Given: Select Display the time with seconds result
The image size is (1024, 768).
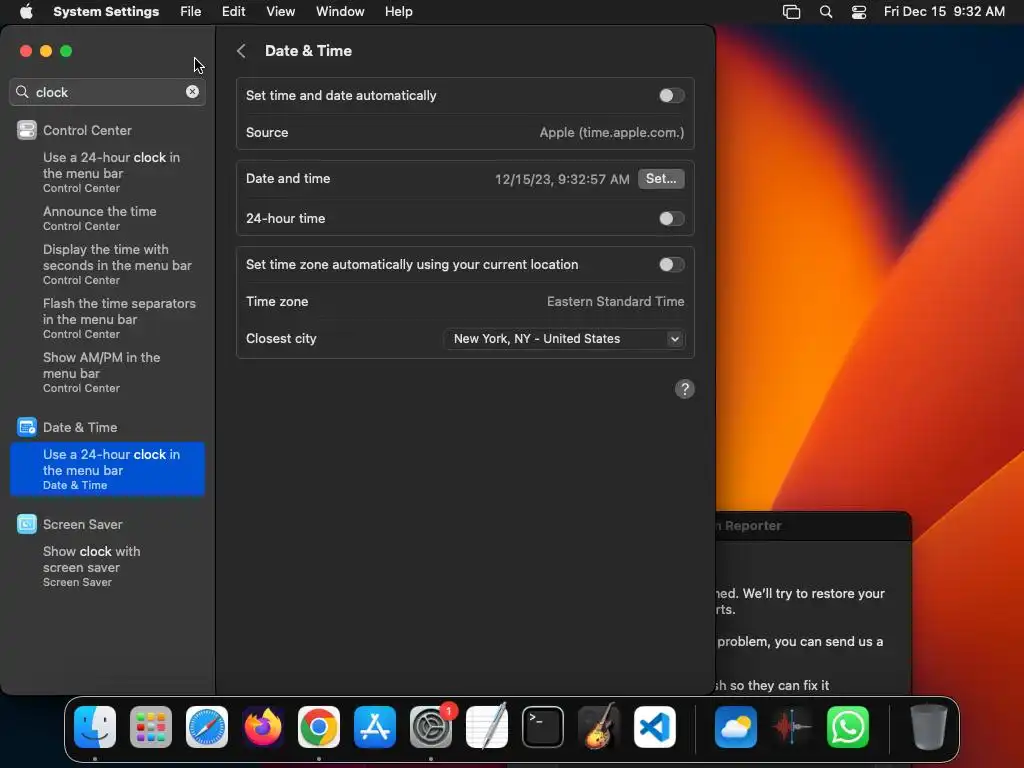Looking at the screenshot, I should pos(108,264).
